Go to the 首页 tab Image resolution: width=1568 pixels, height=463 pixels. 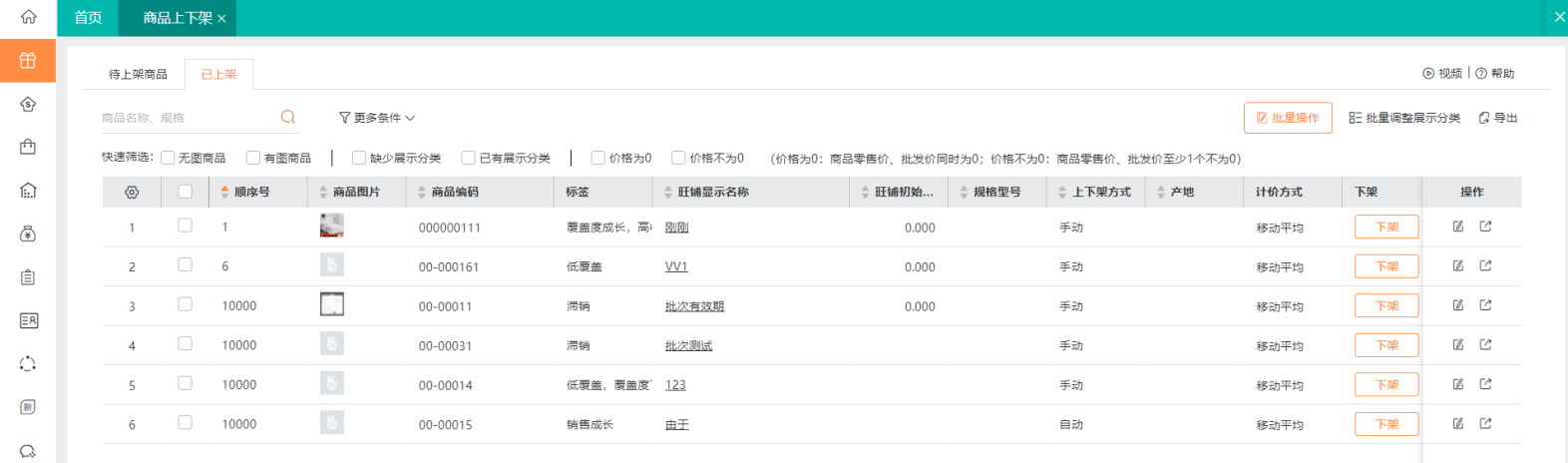(x=88, y=18)
